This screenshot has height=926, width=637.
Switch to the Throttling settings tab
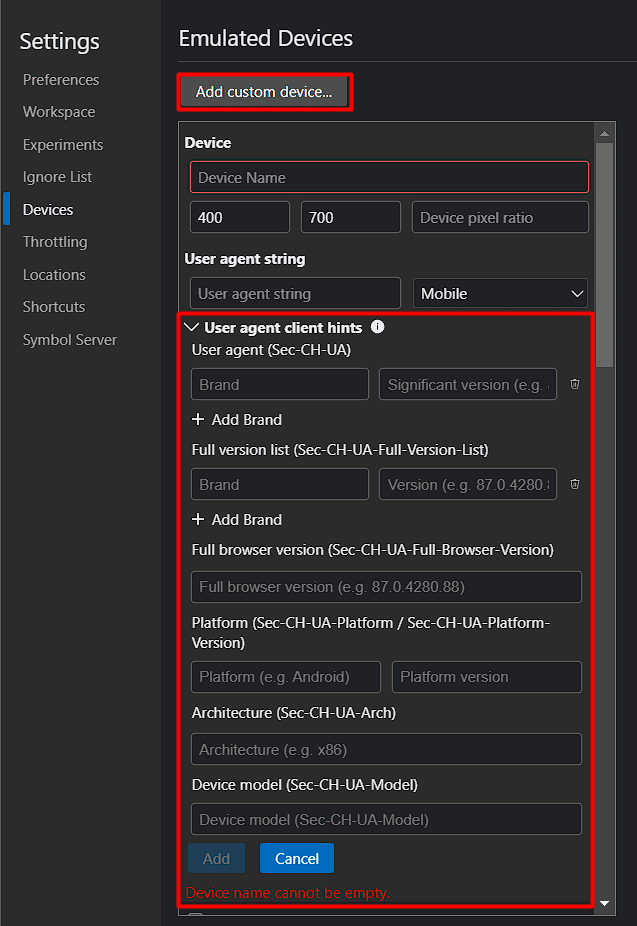[55, 242]
